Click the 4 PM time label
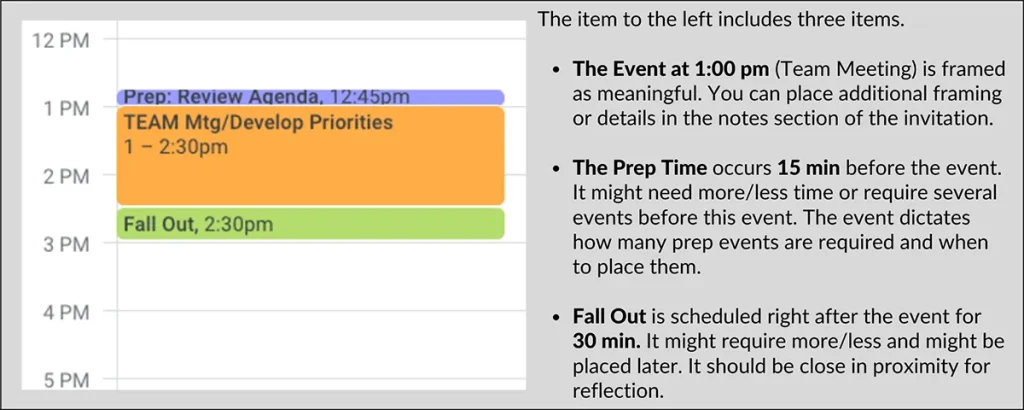Screen dimensions: 1024x410 click(68, 313)
